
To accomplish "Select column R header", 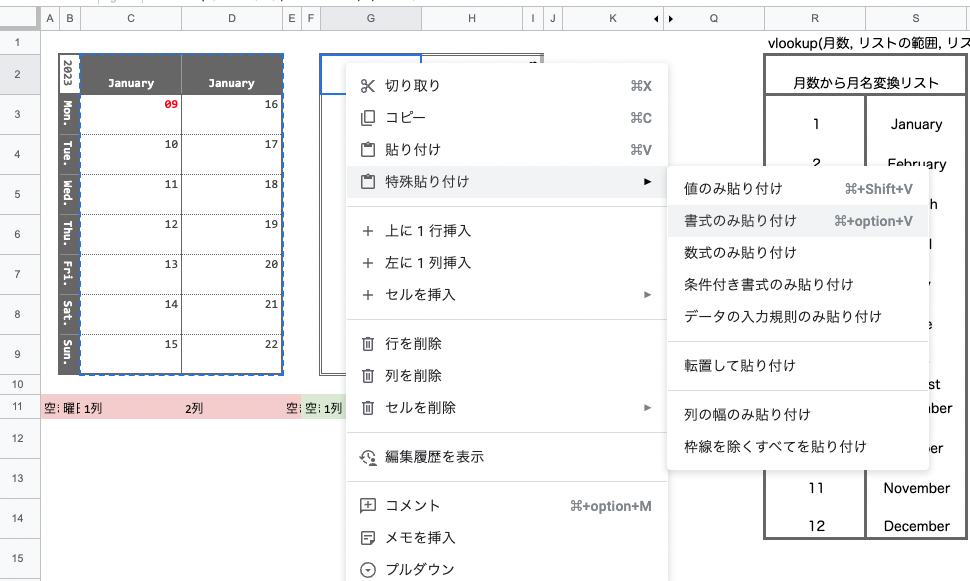I will click(x=815, y=19).
